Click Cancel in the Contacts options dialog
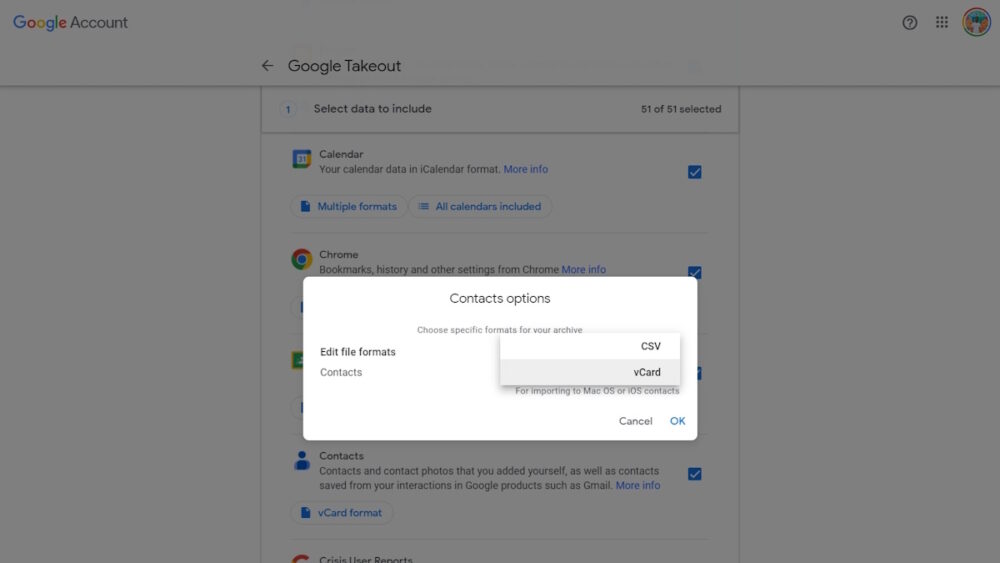Screen dimensions: 1000x563 click(x=635, y=421)
